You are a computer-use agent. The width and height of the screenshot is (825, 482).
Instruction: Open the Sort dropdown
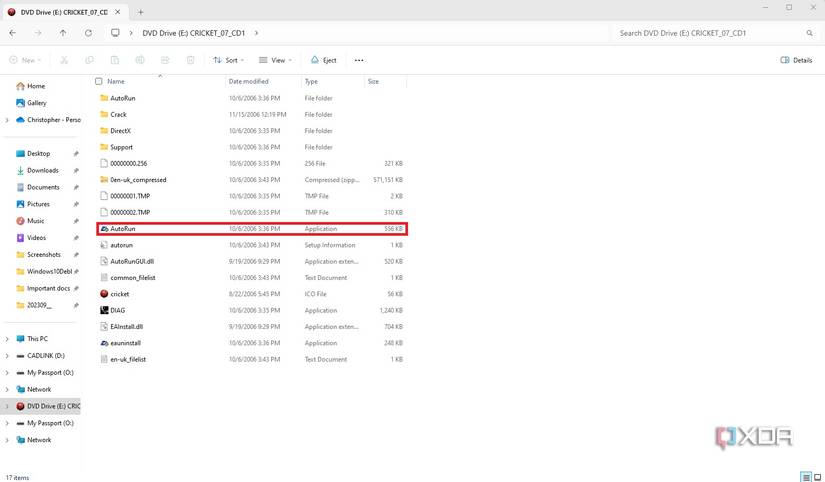[x=228, y=60]
